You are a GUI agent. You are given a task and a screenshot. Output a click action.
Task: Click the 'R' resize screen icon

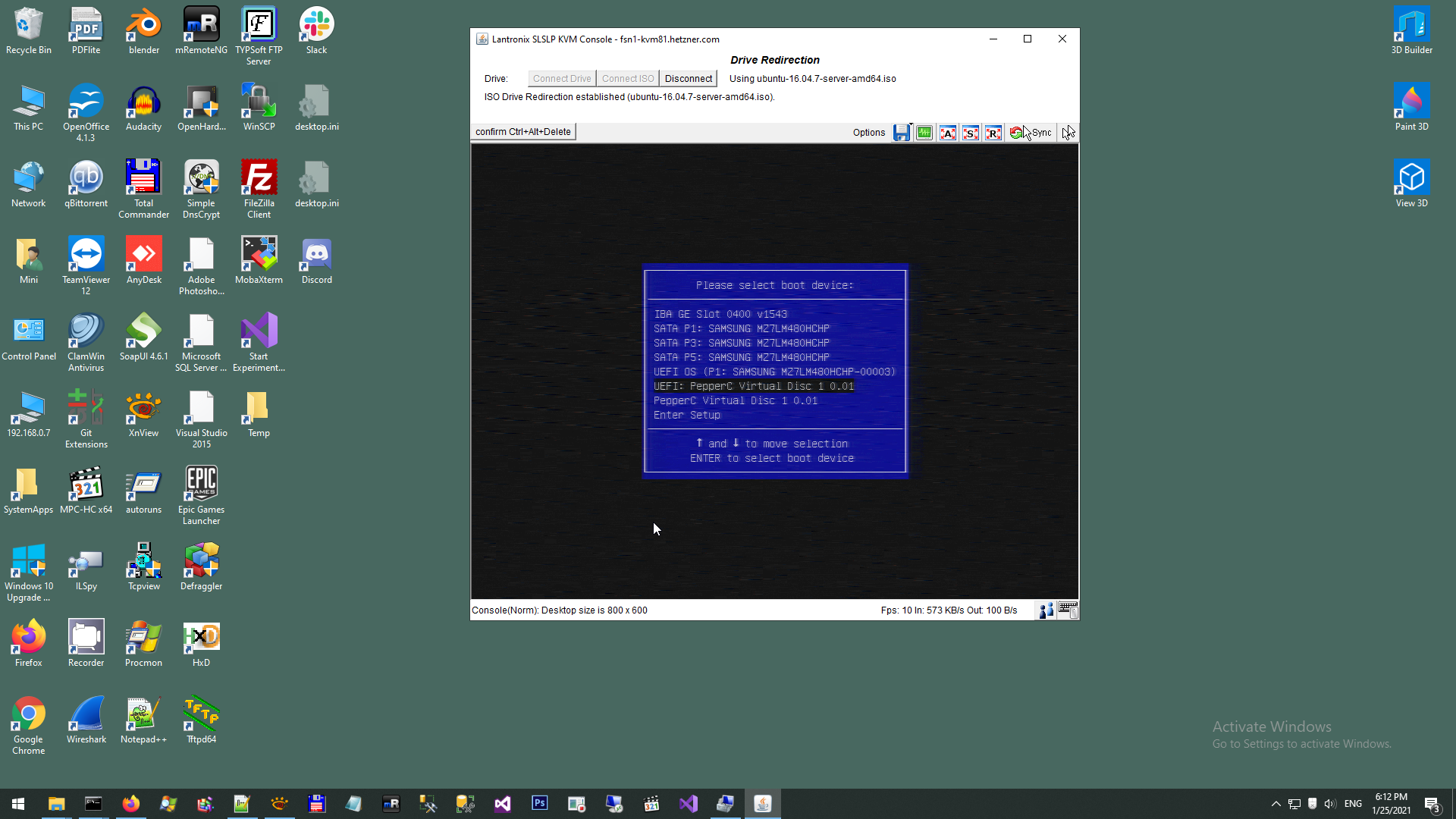pyautogui.click(x=993, y=133)
